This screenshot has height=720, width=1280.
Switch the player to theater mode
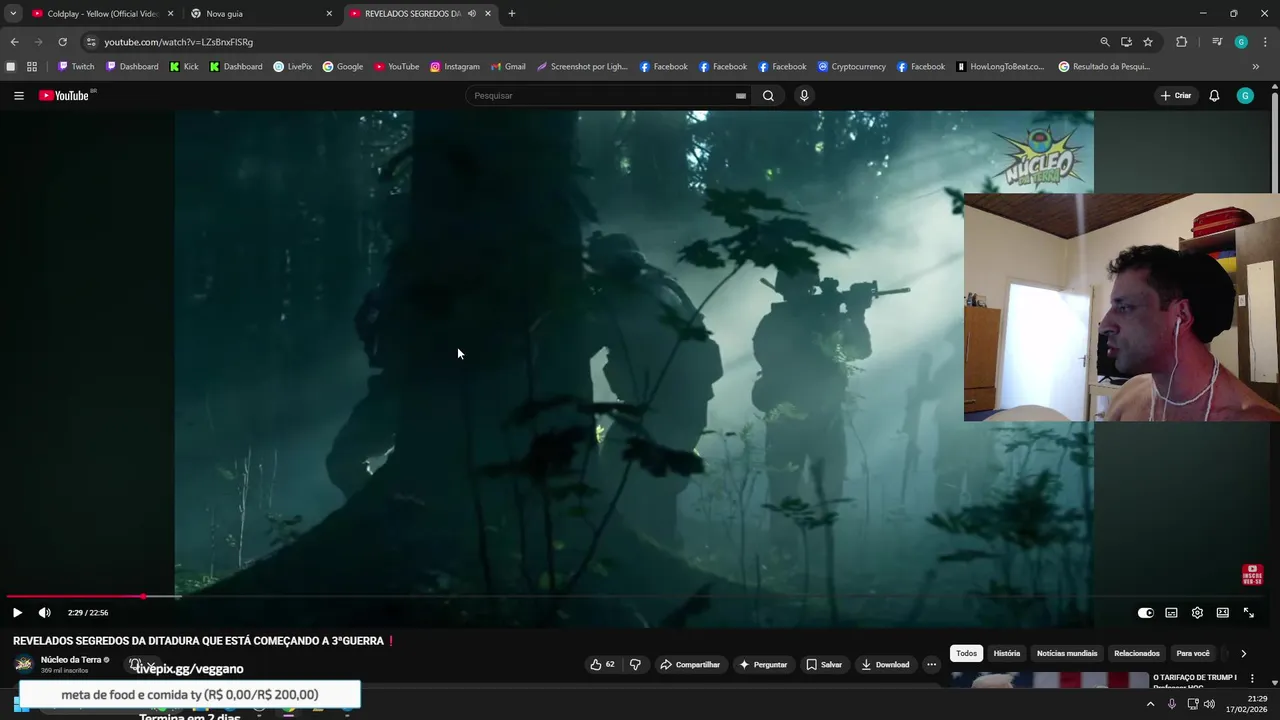click(1222, 613)
